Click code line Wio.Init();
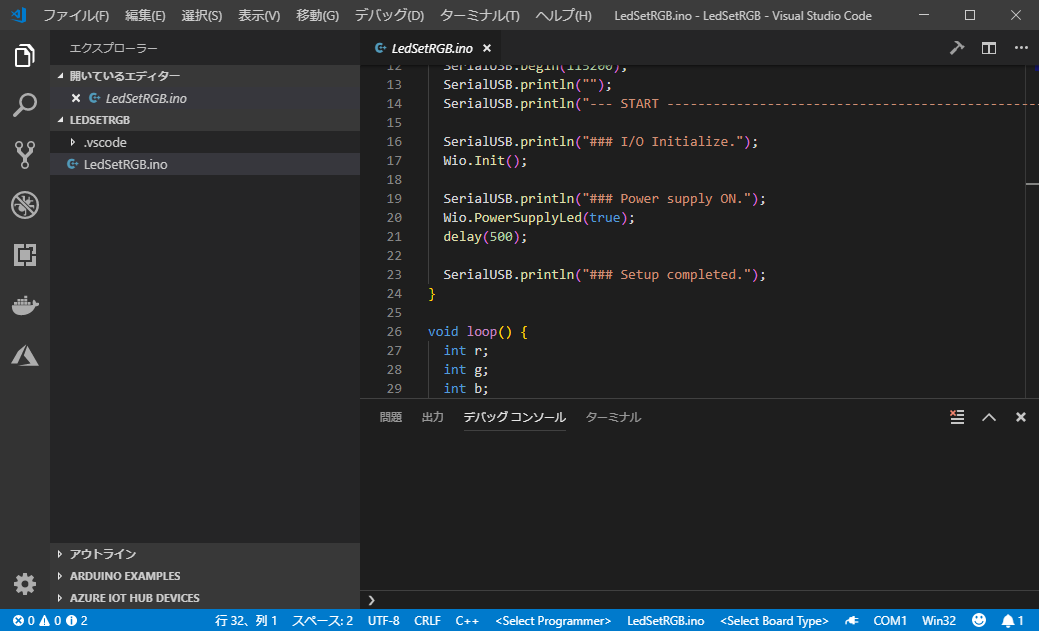This screenshot has height=631, width=1039. coord(485,160)
